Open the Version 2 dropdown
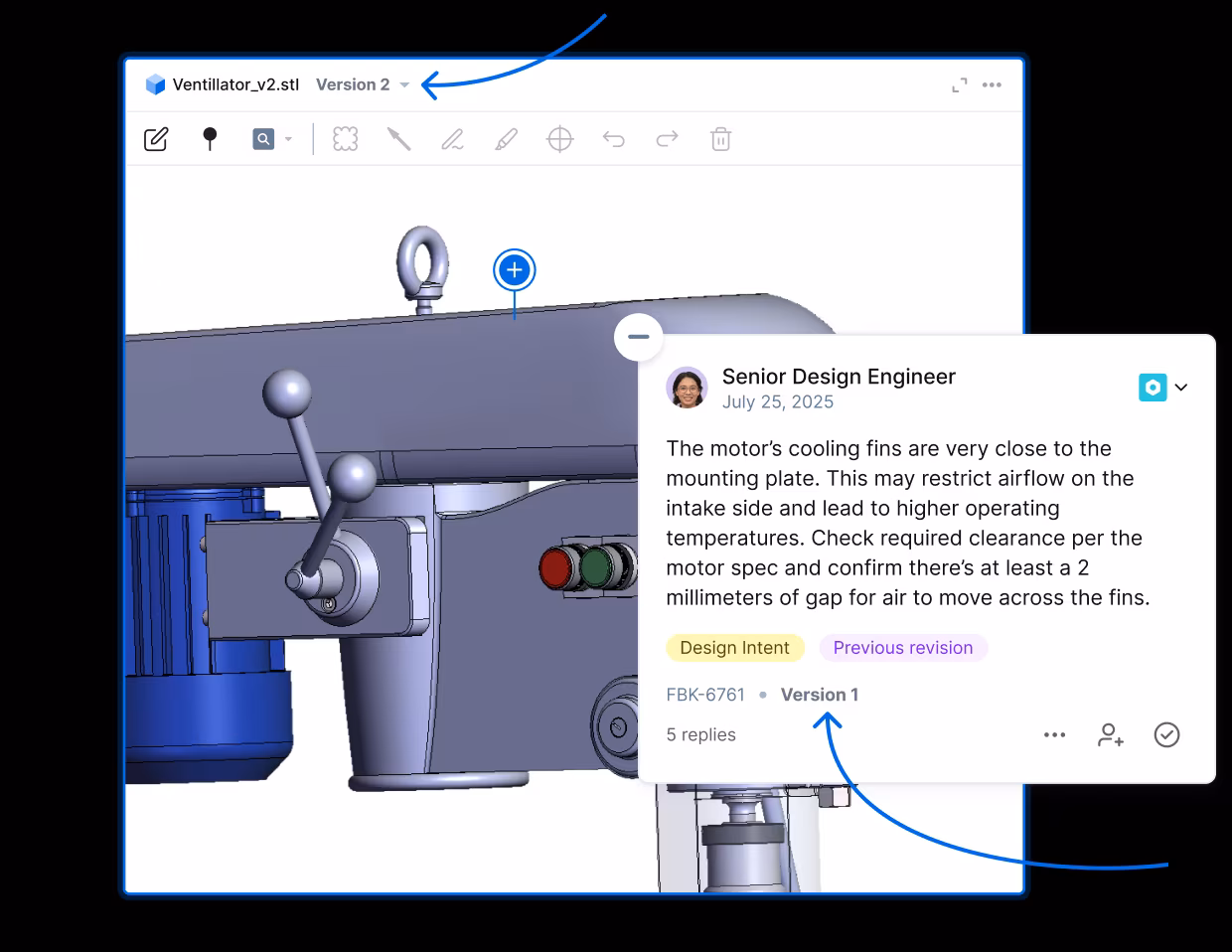Screen dimensions: 1232x952 click(361, 84)
